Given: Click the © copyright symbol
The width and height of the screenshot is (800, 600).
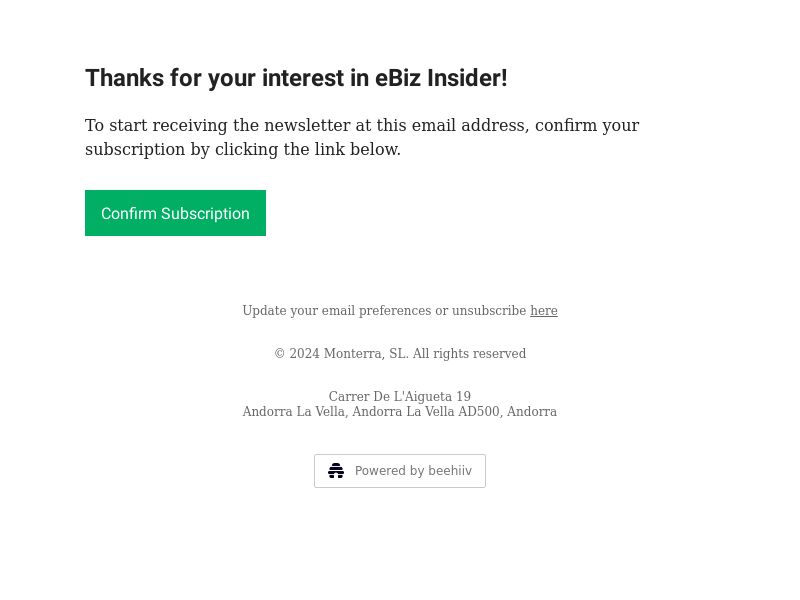Looking at the screenshot, I should [280, 353].
